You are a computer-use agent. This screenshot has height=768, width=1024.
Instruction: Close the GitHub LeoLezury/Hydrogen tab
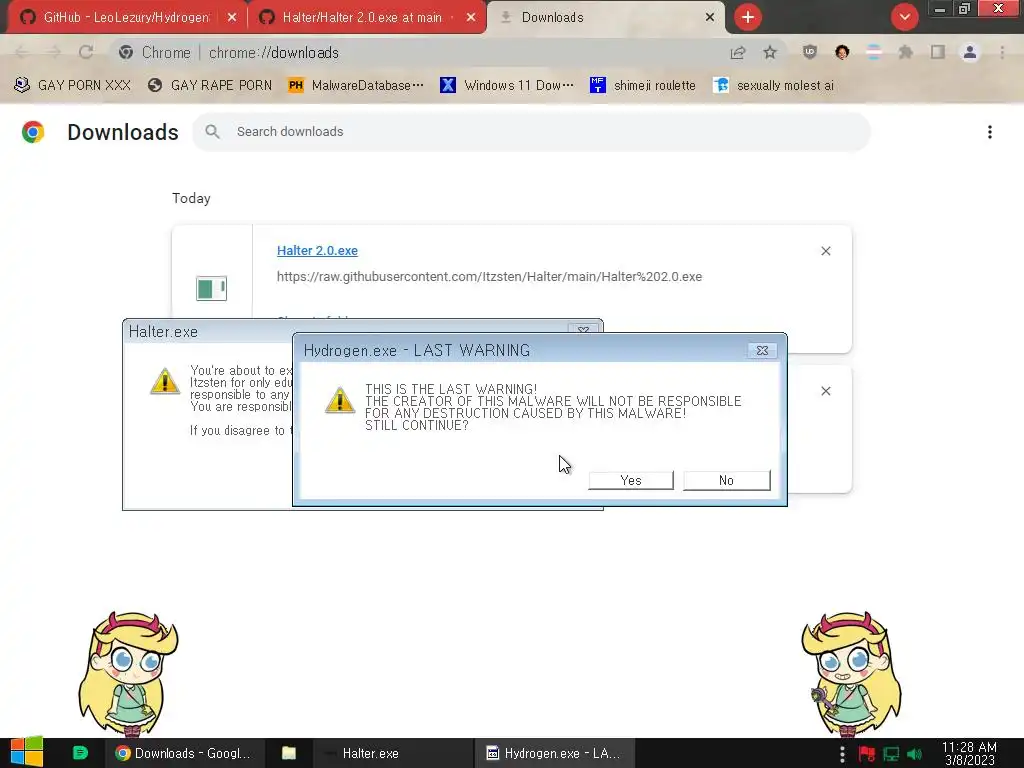point(232,17)
